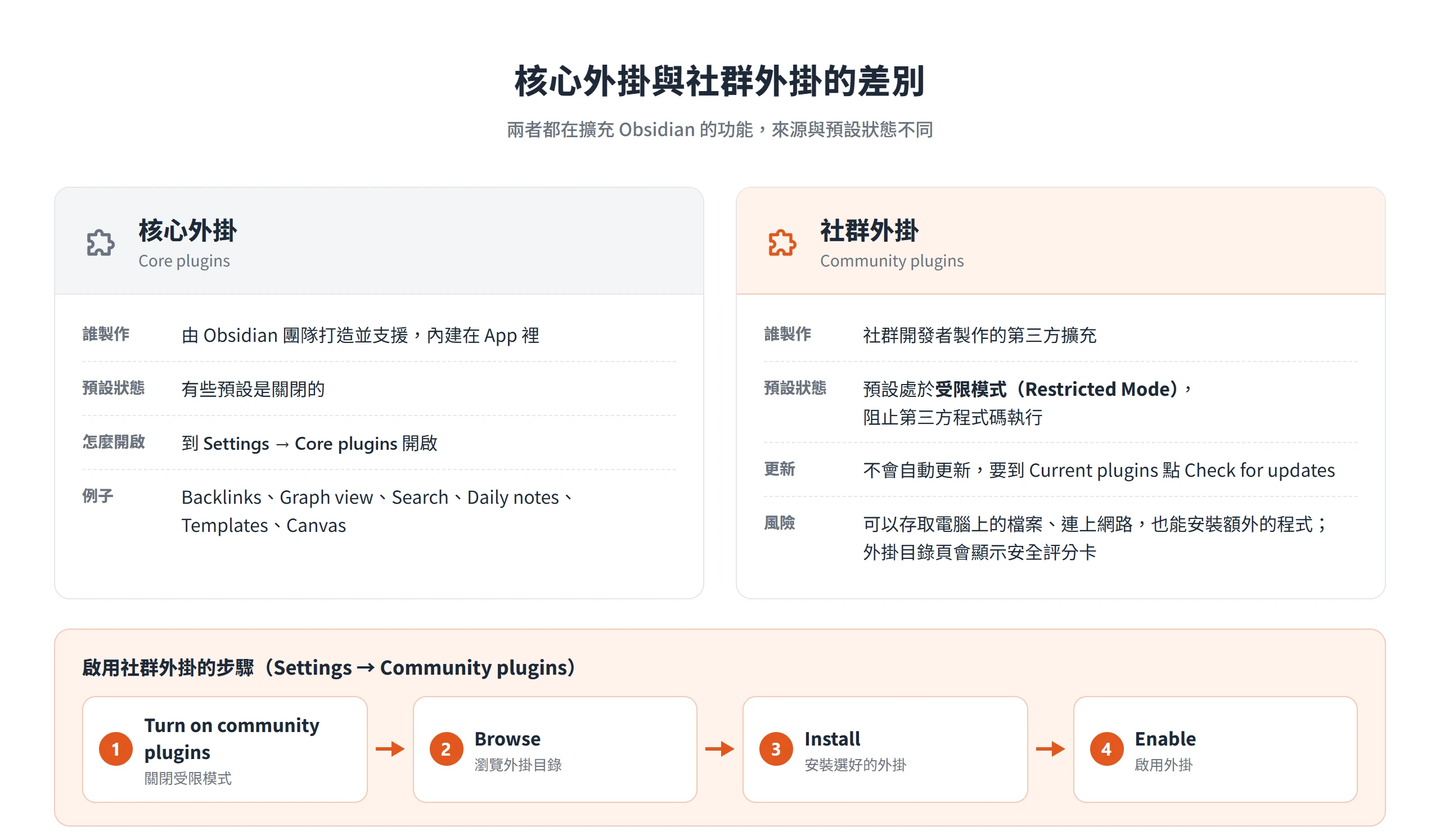
Task: Click the 'Browse' step title
Action: [x=507, y=739]
